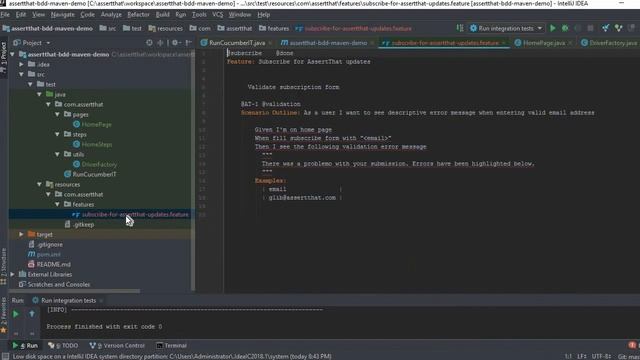The image size is (640, 360).
Task: Toggle tool window bars icon in status bar corner
Action: [4, 356]
